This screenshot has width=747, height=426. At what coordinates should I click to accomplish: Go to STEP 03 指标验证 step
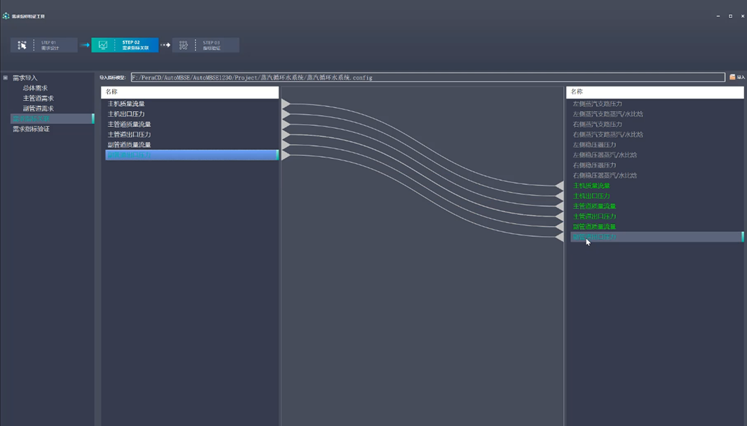205,45
